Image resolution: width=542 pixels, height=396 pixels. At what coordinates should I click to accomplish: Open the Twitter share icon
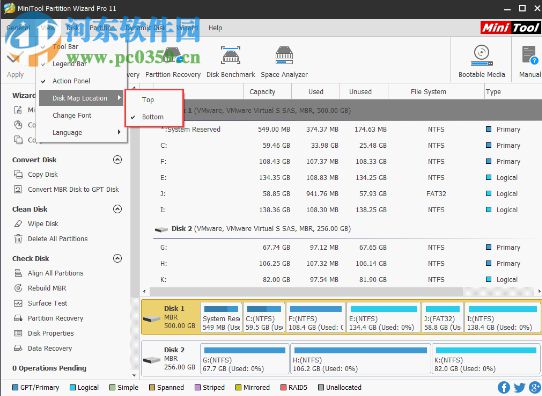pyautogui.click(x=519, y=387)
